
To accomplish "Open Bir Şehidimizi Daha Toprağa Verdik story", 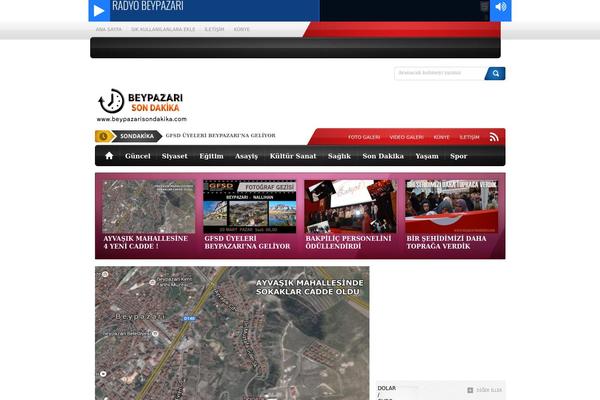I will [451, 206].
